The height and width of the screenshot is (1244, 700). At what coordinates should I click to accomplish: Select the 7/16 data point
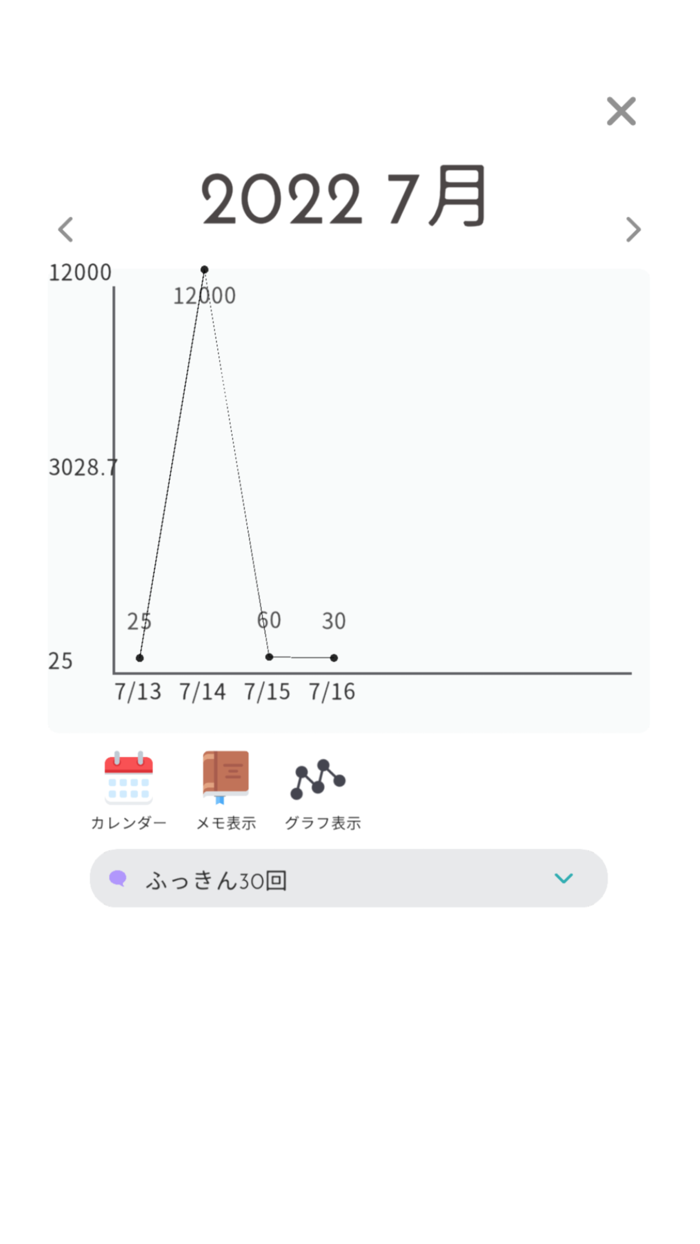(x=334, y=658)
